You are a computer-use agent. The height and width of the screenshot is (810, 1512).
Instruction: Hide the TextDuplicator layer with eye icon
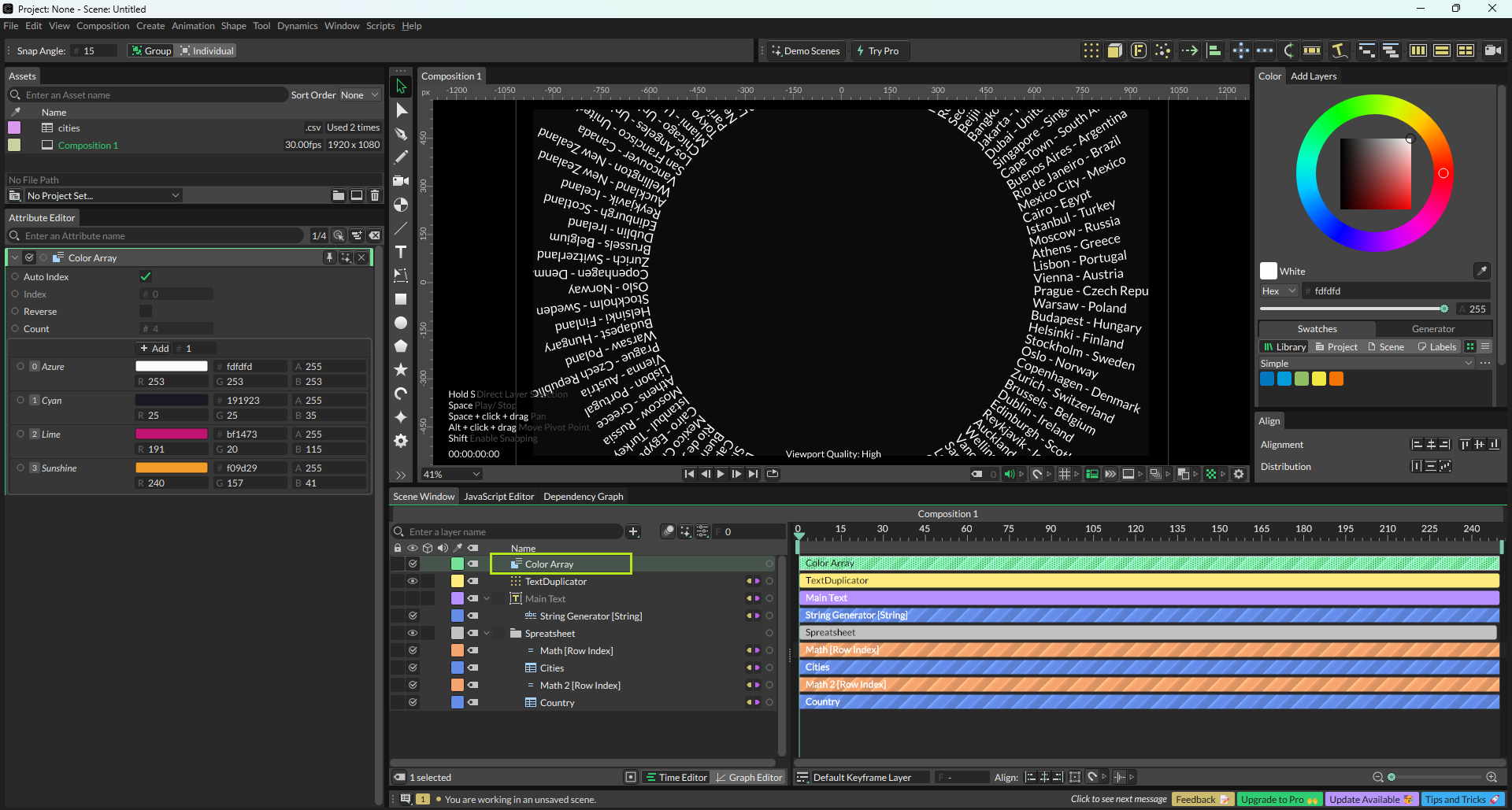[x=412, y=582]
